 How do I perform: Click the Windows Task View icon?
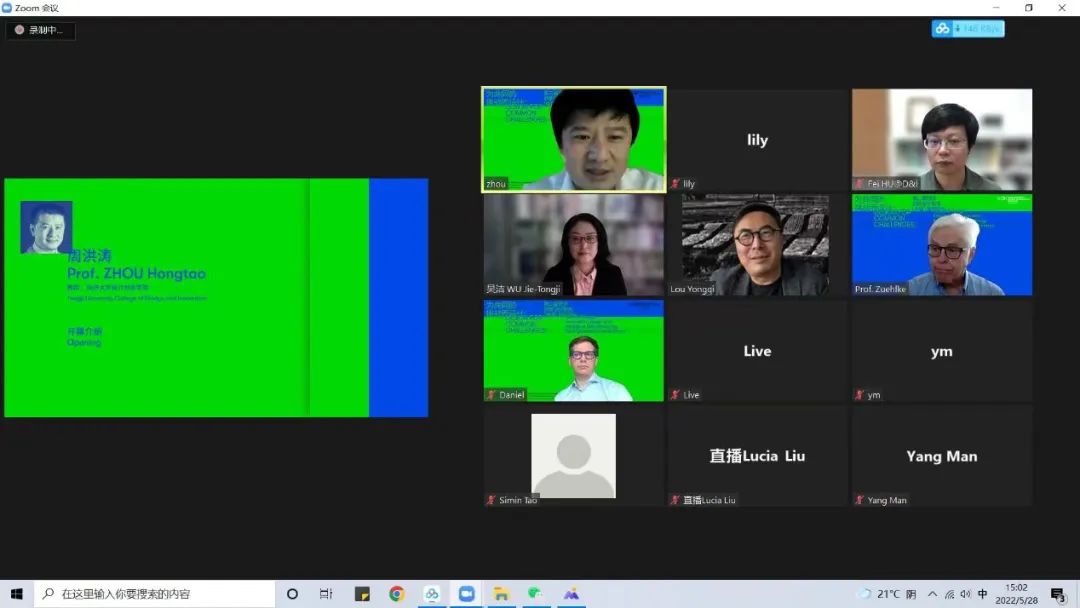coord(326,594)
